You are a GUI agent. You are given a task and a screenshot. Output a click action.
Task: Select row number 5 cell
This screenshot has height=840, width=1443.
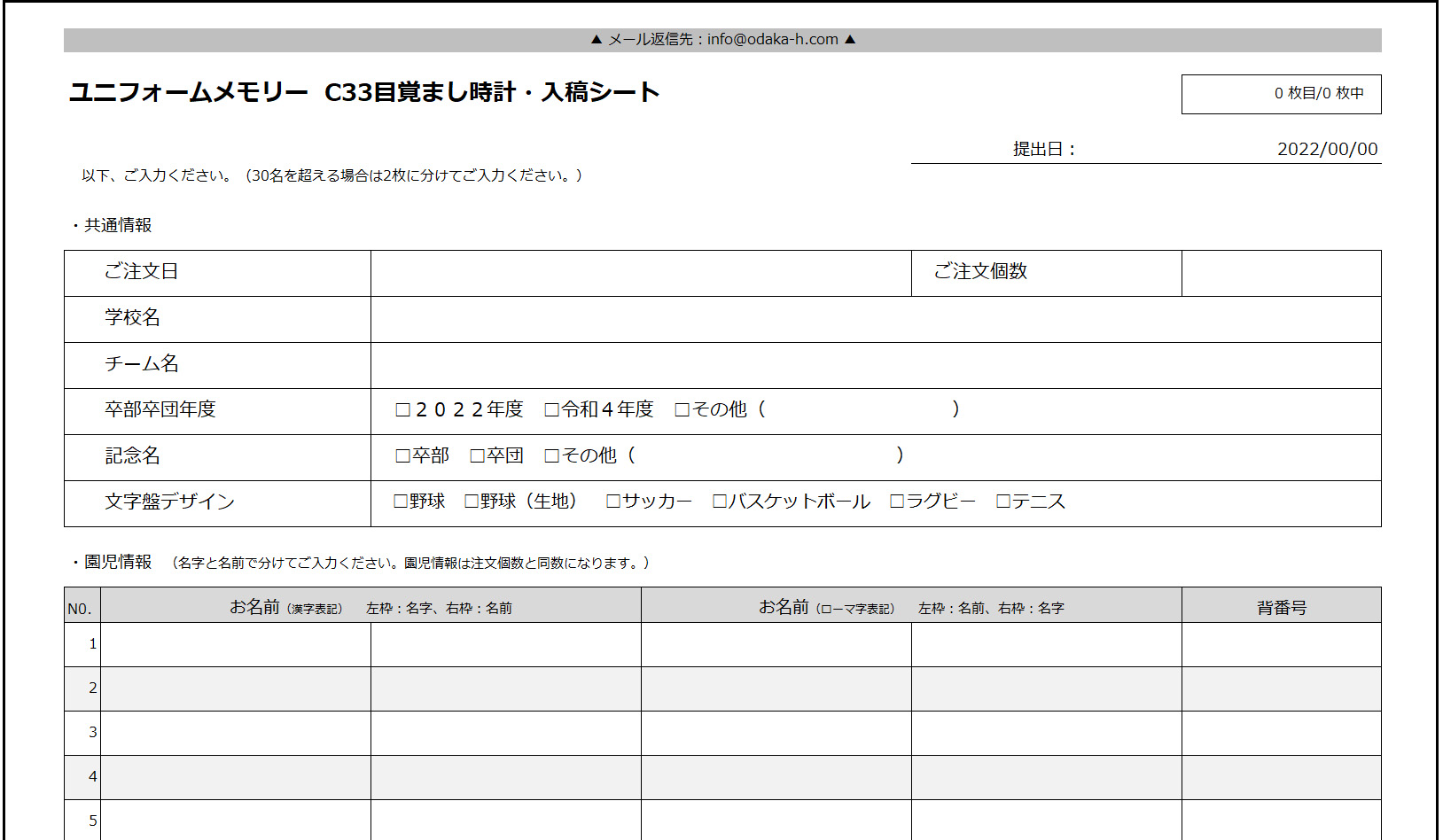[x=82, y=820]
